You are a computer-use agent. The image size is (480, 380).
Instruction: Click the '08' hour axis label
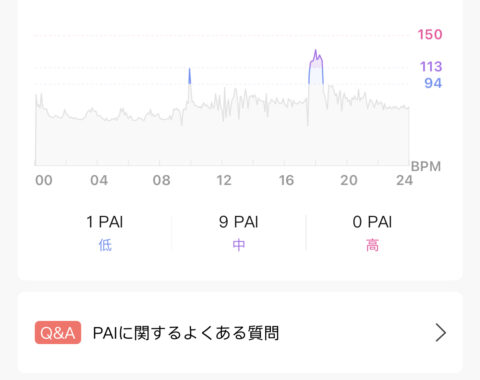(x=162, y=180)
